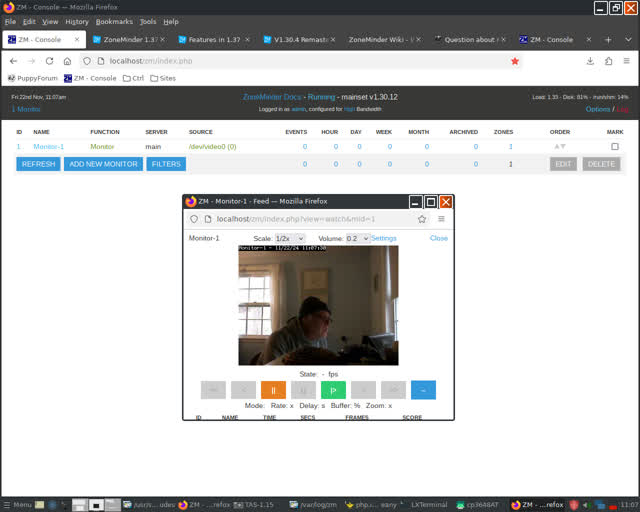Pause the Monitor-1 feed with the orange button
This screenshot has width=640, height=512.
click(x=273, y=390)
